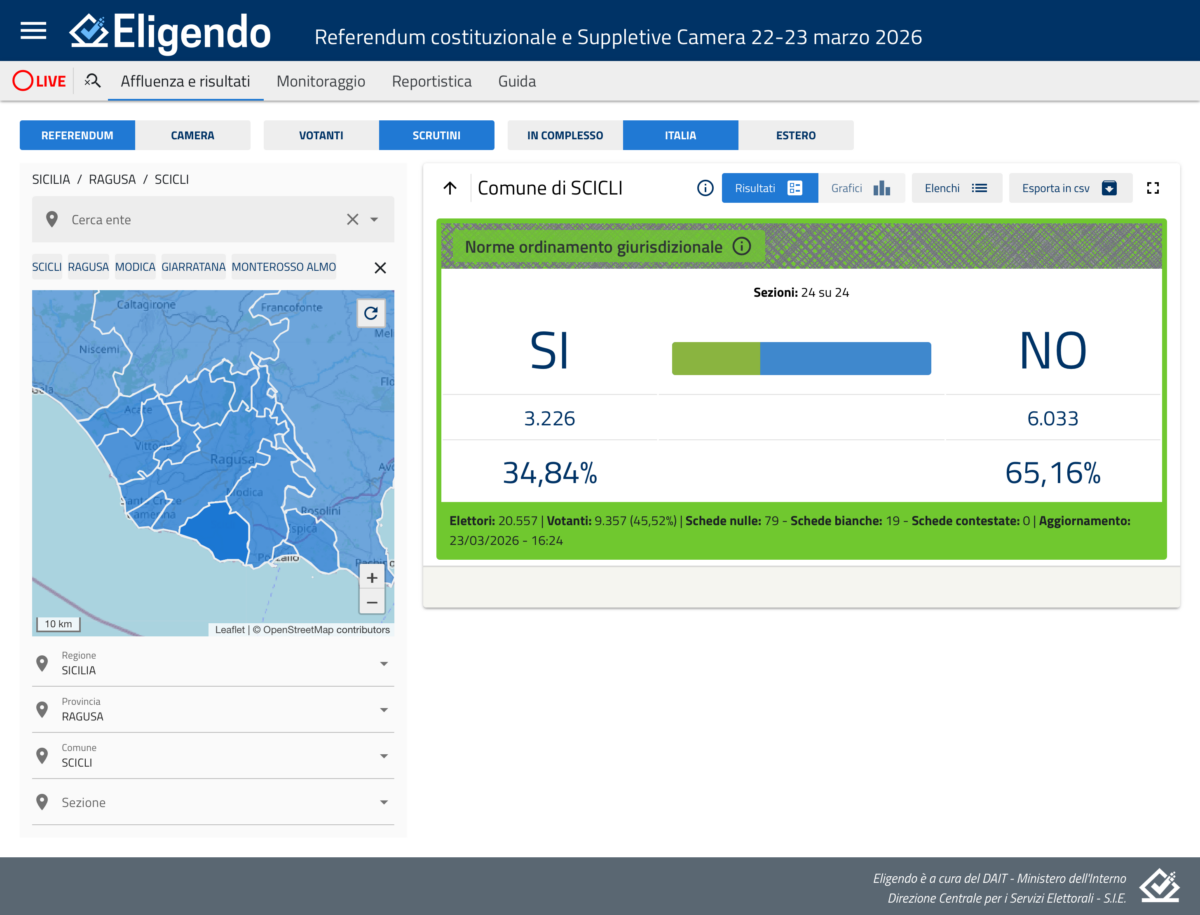Click the Cerca ente search field
1200x915 pixels.
pyautogui.click(x=200, y=219)
